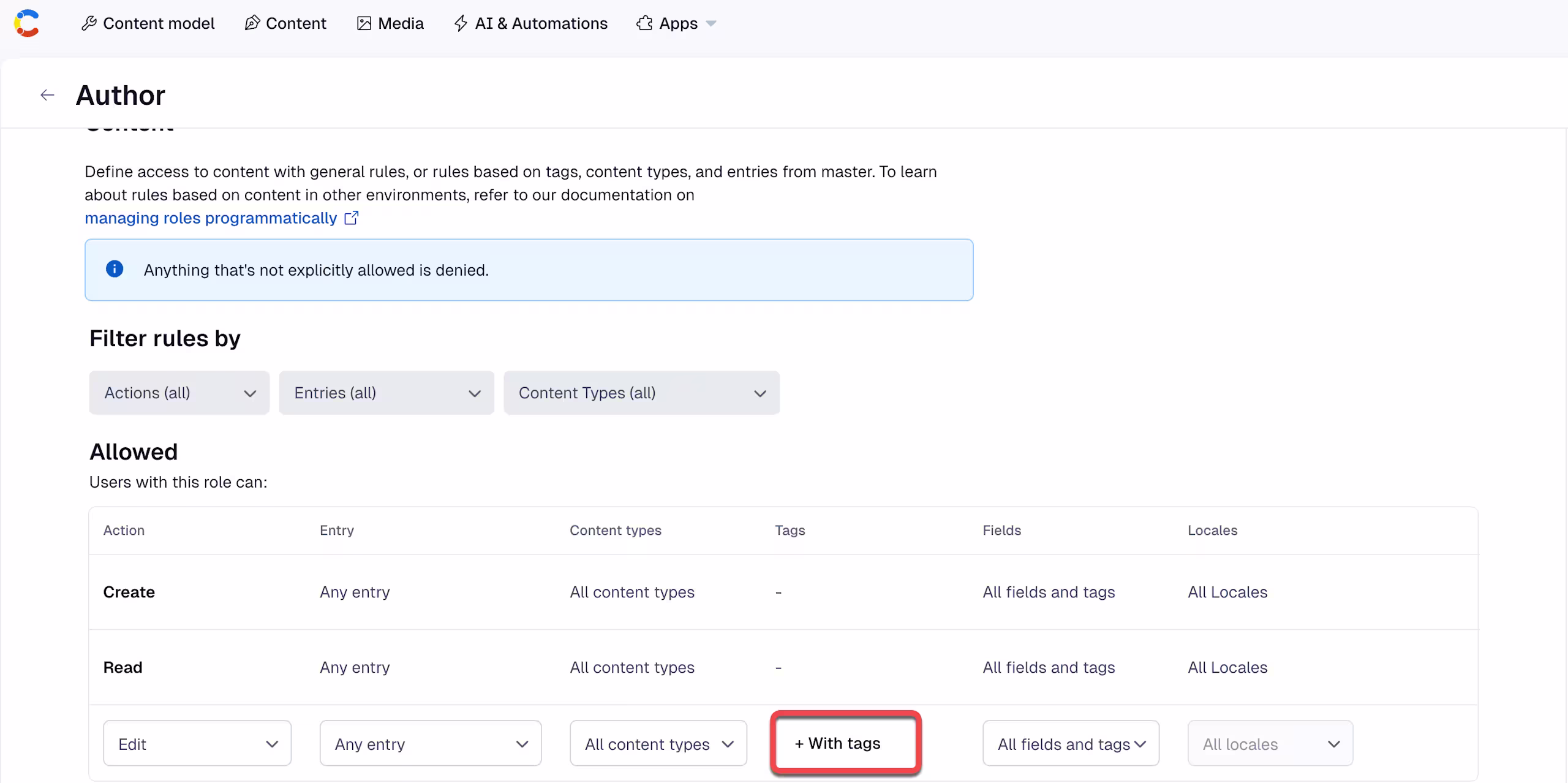Click Any entry in the Create row
This screenshot has width=1568, height=783.
pos(355,592)
